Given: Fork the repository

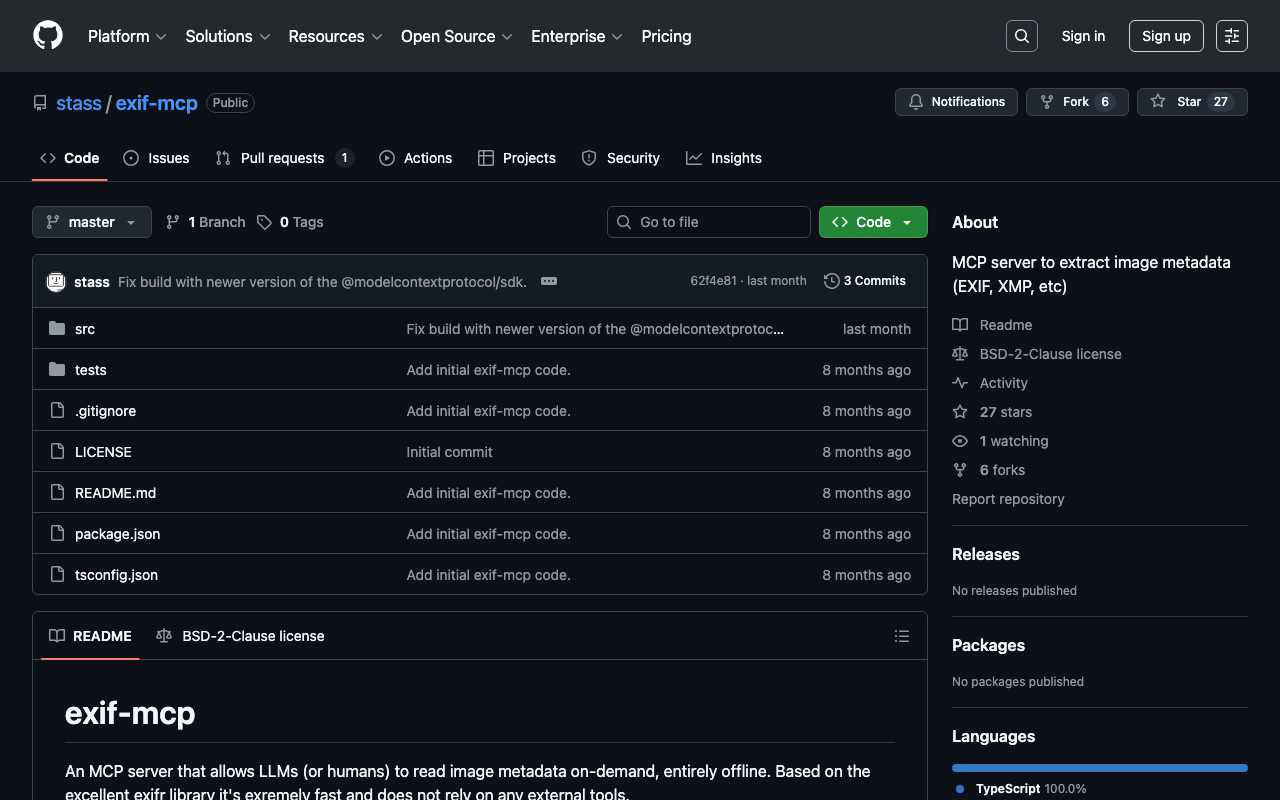Looking at the screenshot, I should (1065, 102).
